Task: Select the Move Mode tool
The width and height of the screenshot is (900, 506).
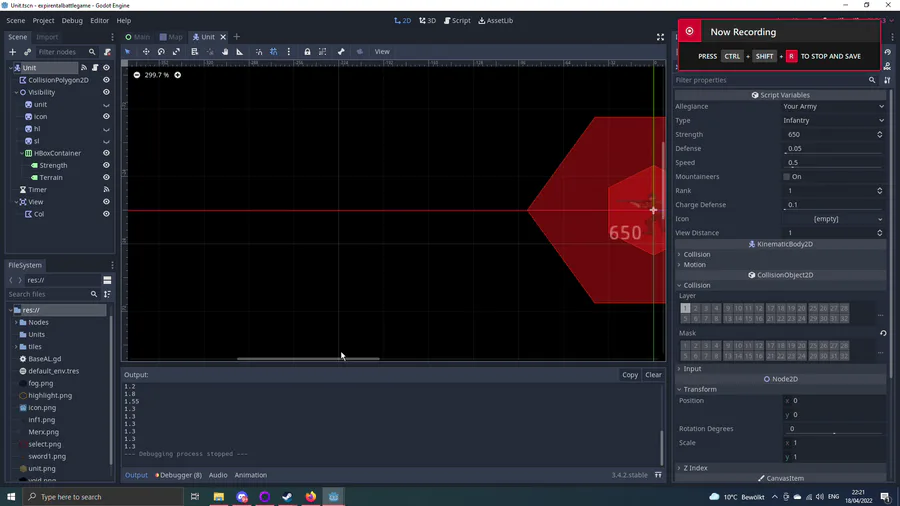Action: click(146, 52)
